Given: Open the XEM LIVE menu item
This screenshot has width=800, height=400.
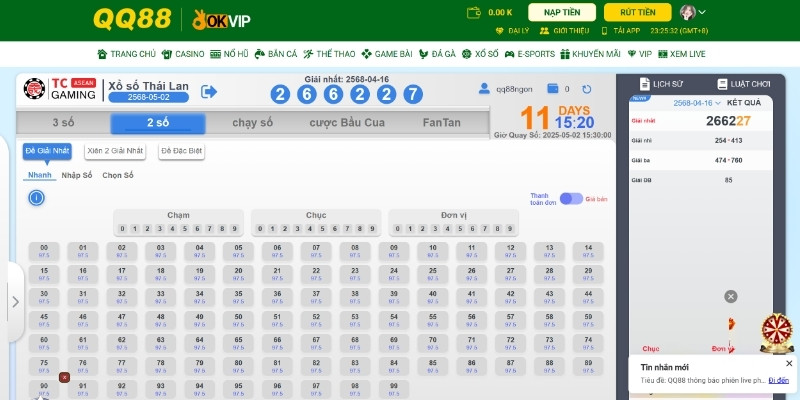Looking at the screenshot, I should coord(682,54).
